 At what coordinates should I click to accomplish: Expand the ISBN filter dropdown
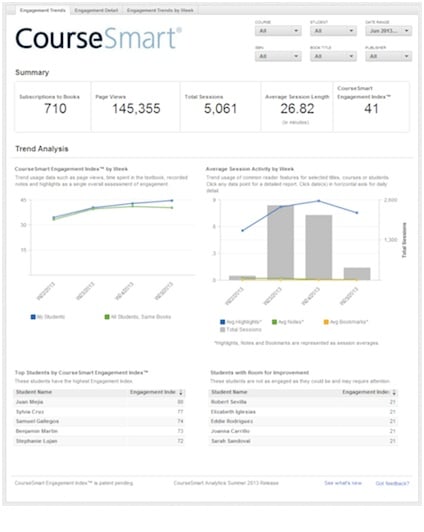click(278, 56)
